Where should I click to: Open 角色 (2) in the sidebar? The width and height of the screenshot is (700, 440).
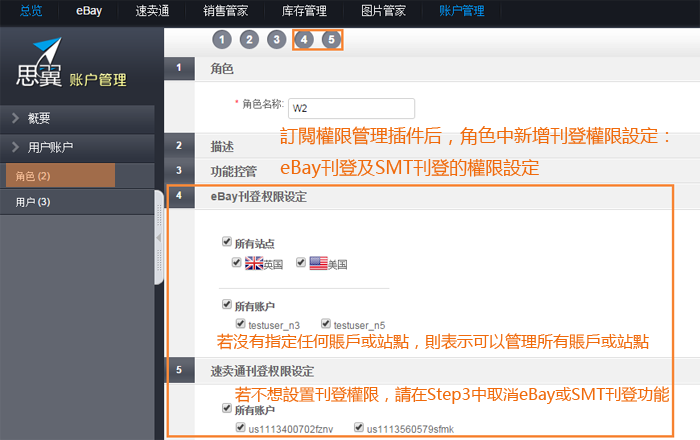60,175
